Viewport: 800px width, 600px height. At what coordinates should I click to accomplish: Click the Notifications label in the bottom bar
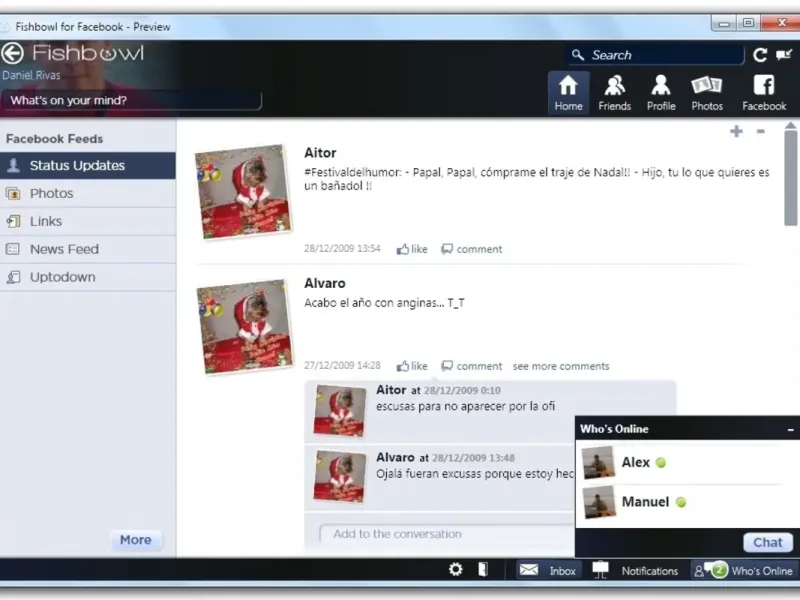[x=649, y=571]
